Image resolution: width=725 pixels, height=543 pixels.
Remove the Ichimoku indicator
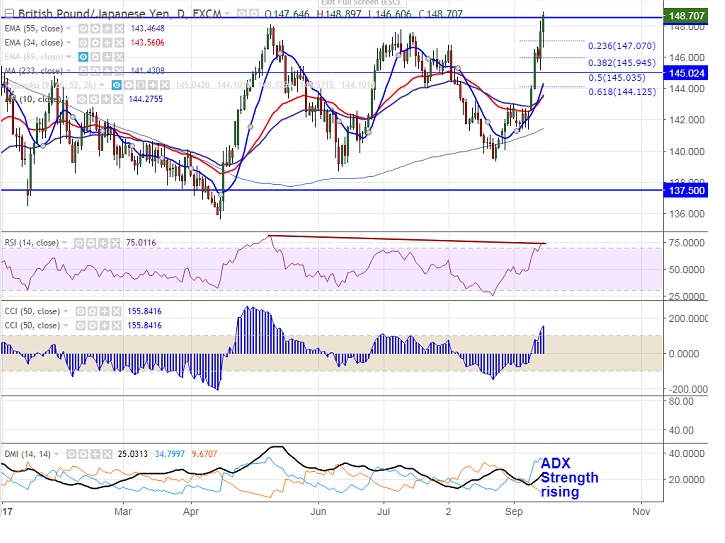pyautogui.click(x=165, y=85)
